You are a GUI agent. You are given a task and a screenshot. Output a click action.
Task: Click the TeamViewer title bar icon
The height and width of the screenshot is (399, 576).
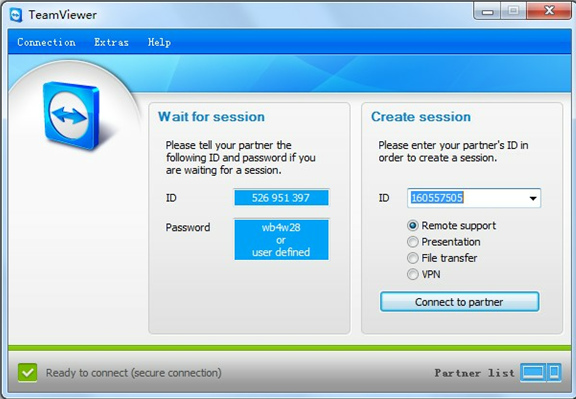tap(16, 15)
